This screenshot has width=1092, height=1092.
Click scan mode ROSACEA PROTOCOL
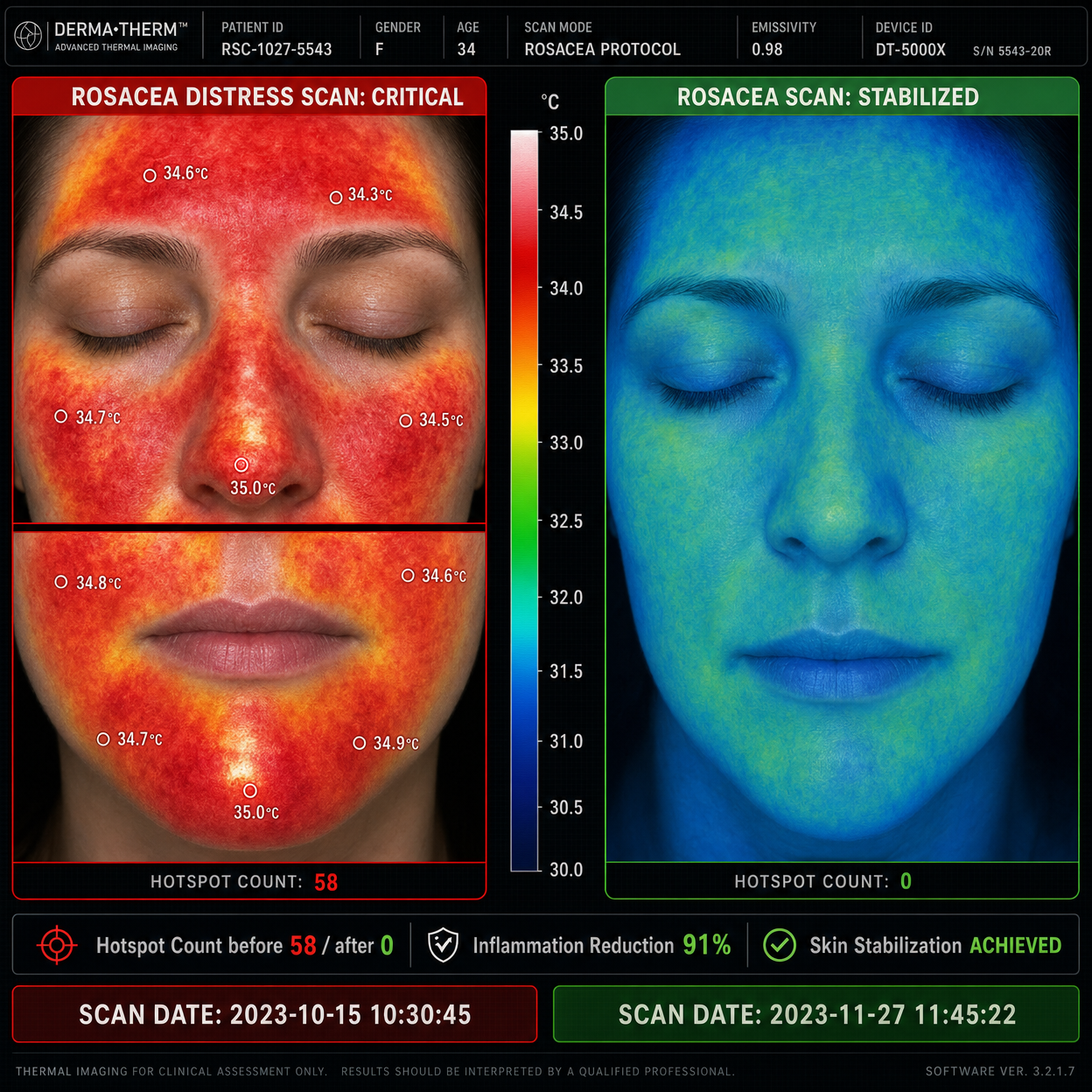602,50
